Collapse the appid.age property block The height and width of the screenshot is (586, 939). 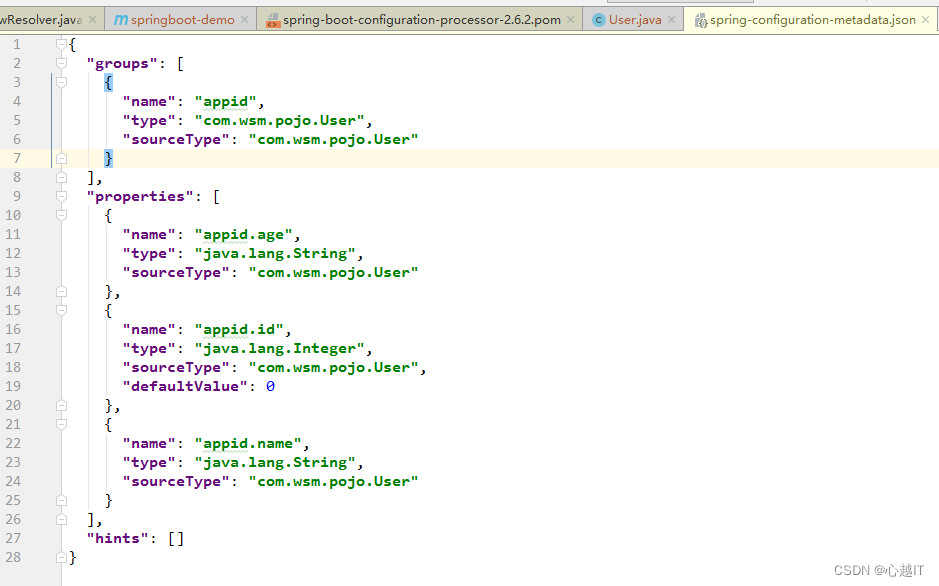[60, 215]
